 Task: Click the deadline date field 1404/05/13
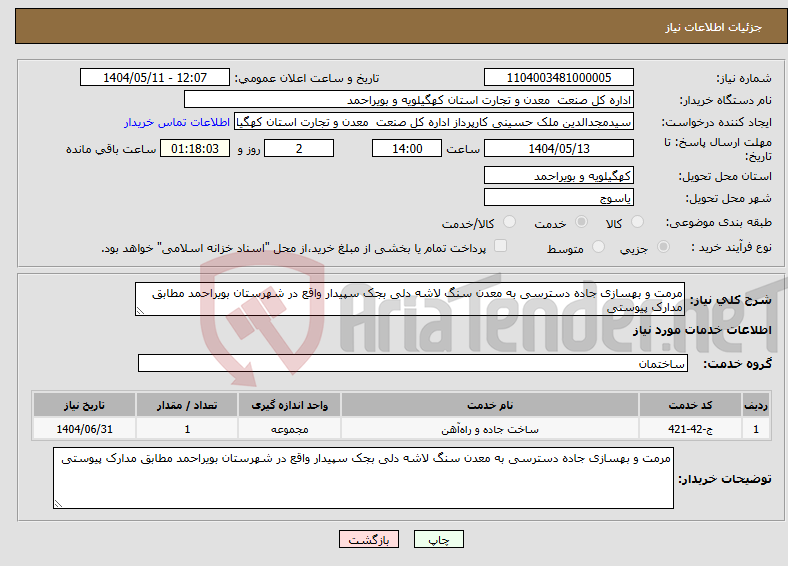558,148
